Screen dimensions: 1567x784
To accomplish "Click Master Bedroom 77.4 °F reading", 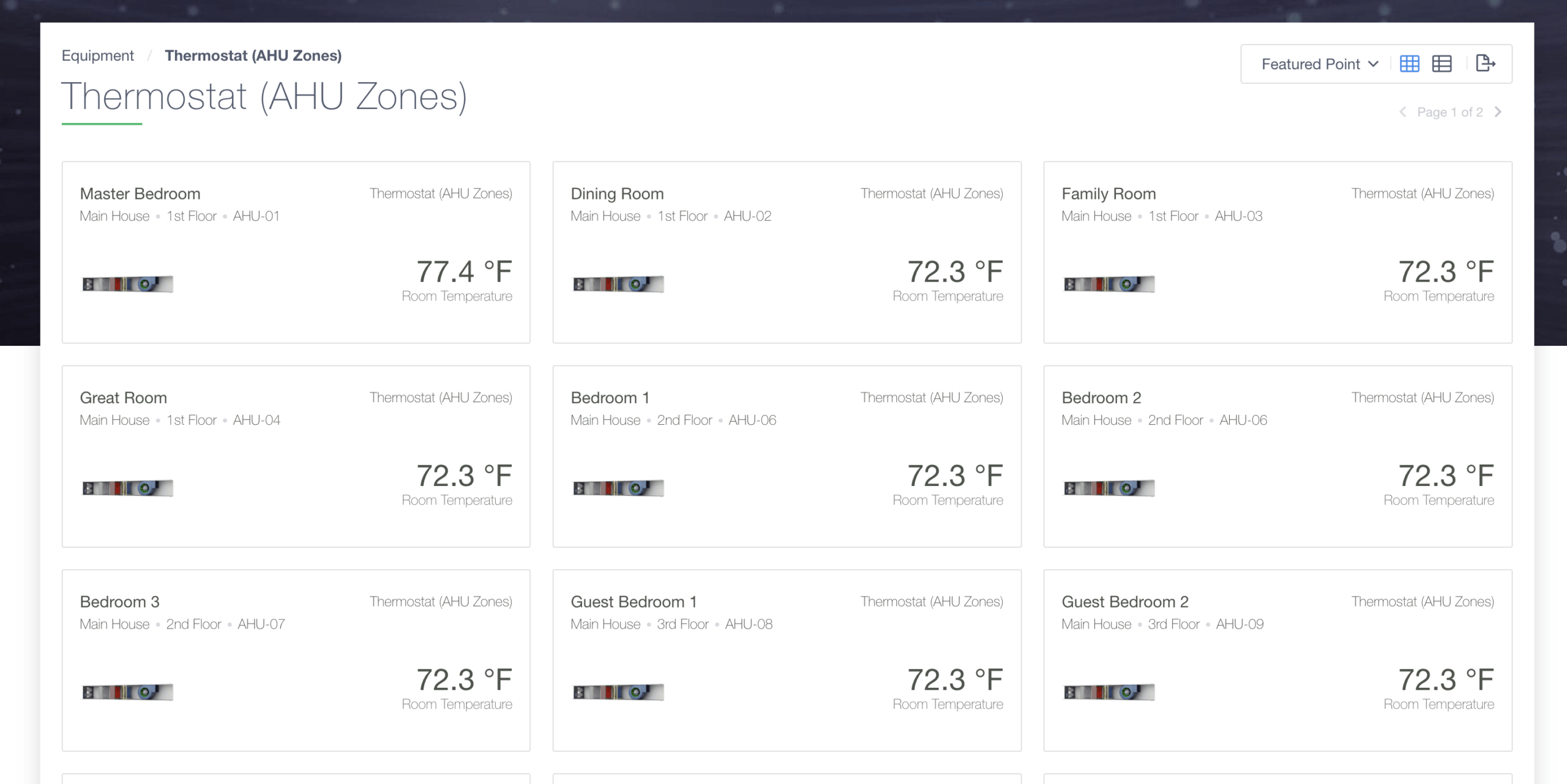I will [463, 272].
